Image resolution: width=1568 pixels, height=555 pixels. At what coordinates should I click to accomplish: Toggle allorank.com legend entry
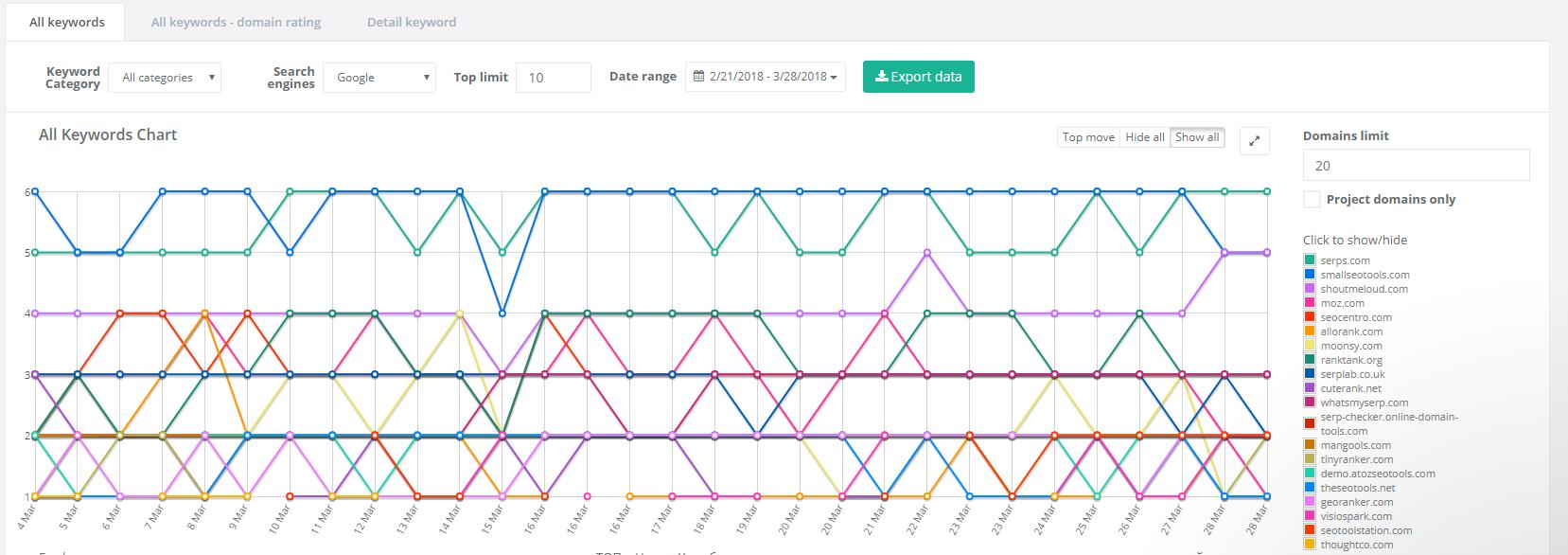pos(1344,331)
